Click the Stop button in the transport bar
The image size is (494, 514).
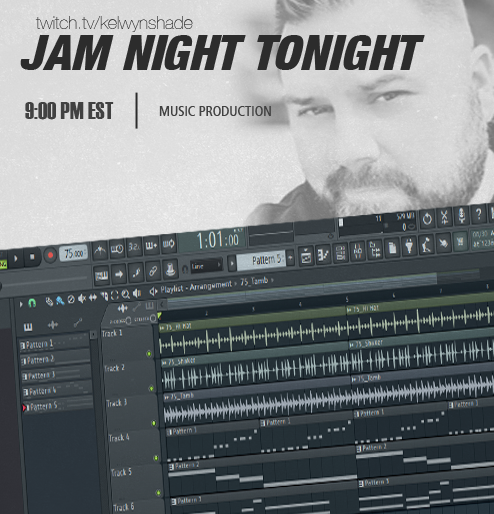coord(32,257)
